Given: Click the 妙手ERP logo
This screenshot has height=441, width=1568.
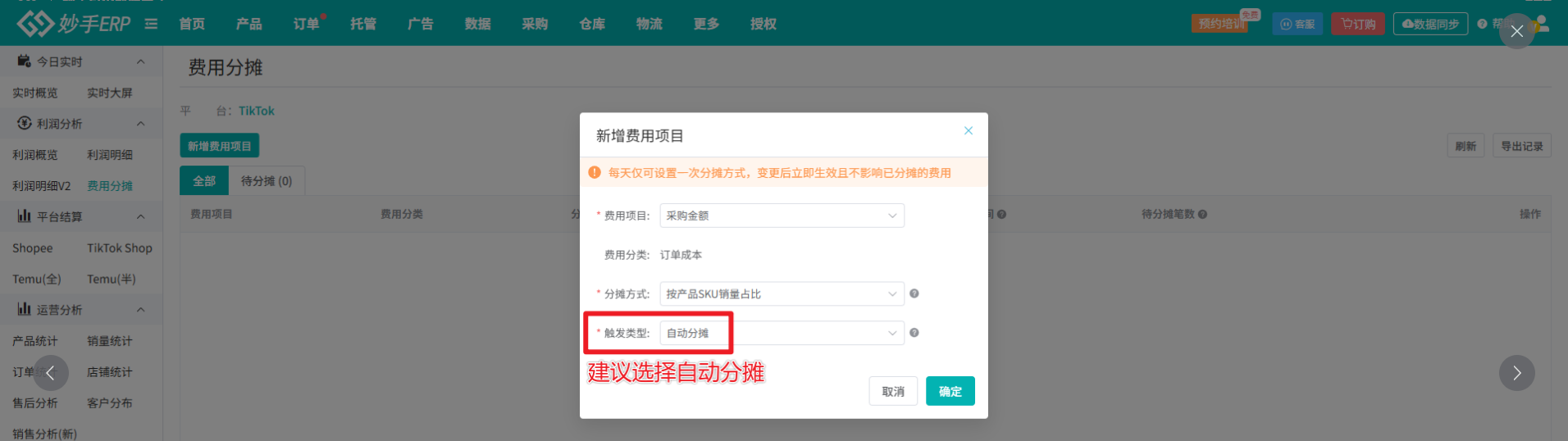Looking at the screenshot, I should (x=74, y=24).
